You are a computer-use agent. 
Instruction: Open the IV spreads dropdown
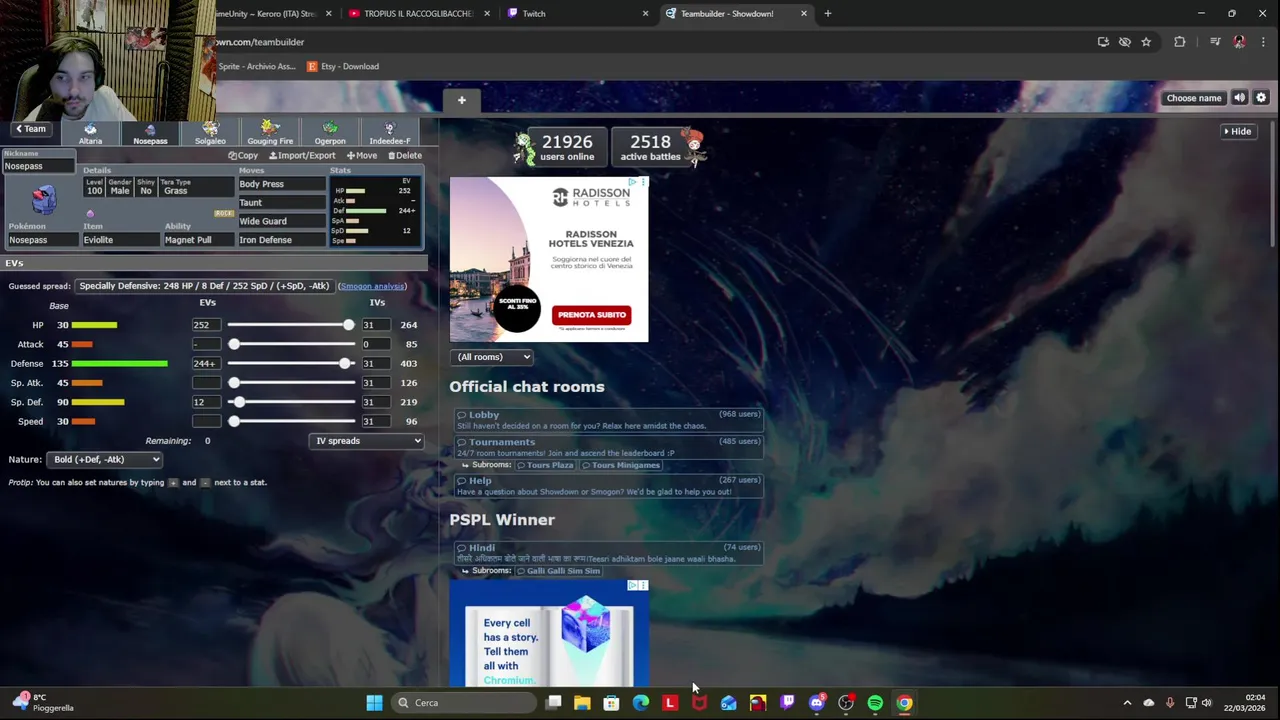[366, 441]
